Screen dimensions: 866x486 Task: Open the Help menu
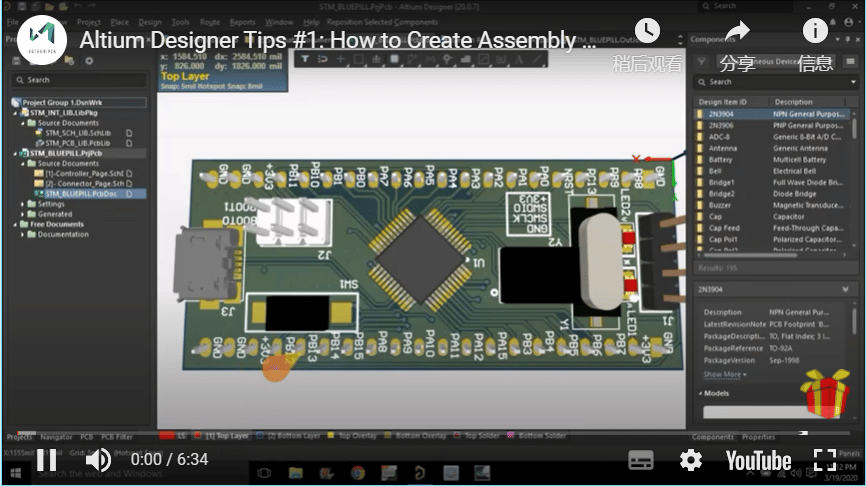coord(311,22)
